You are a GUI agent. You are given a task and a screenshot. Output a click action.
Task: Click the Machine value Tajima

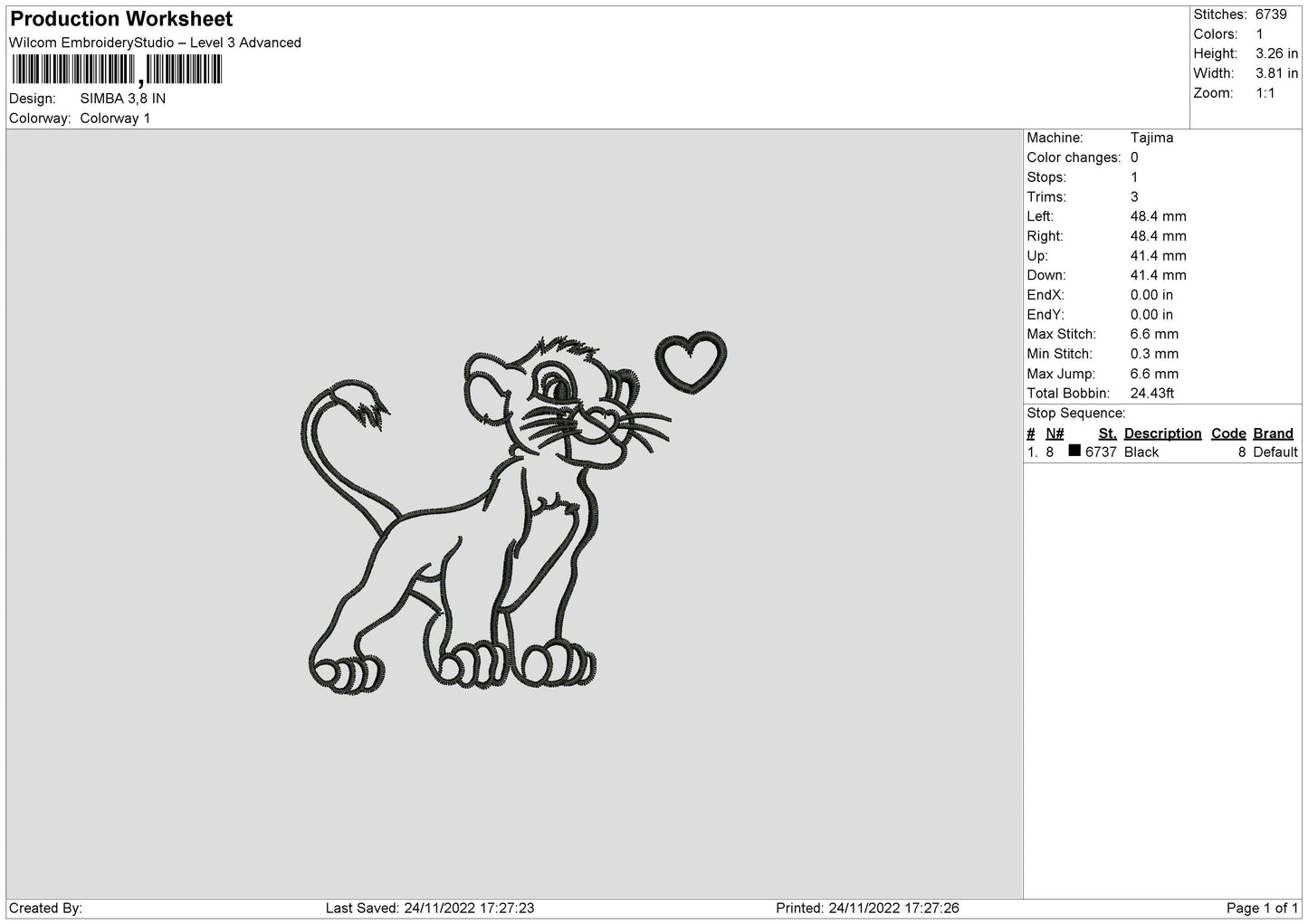[x=1151, y=138]
